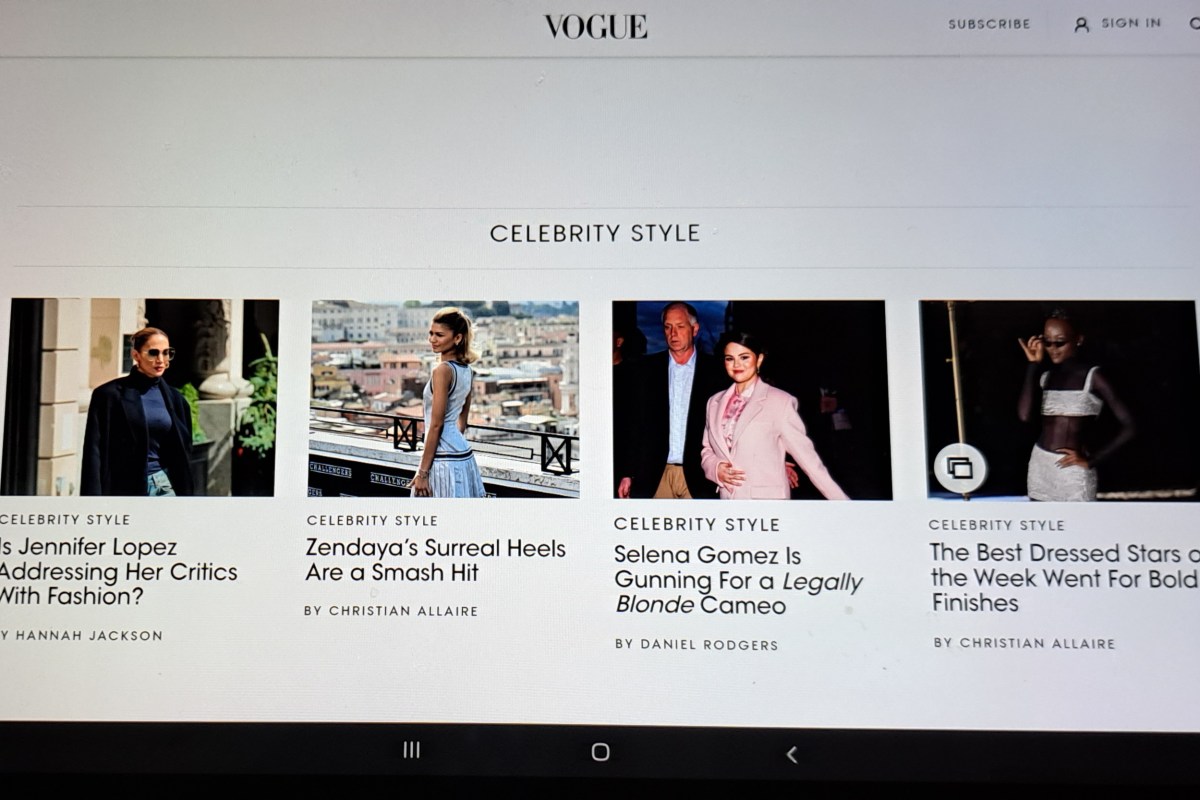Read the Selena Gomez Legally Blonde Cameo article

pos(738,580)
